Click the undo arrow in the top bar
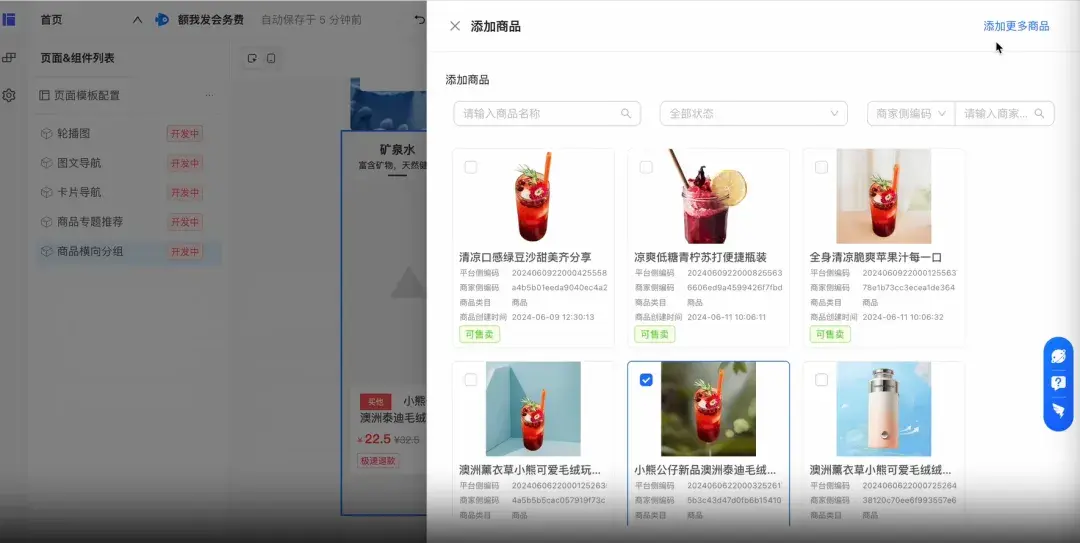This screenshot has height=543, width=1080. coord(419,19)
